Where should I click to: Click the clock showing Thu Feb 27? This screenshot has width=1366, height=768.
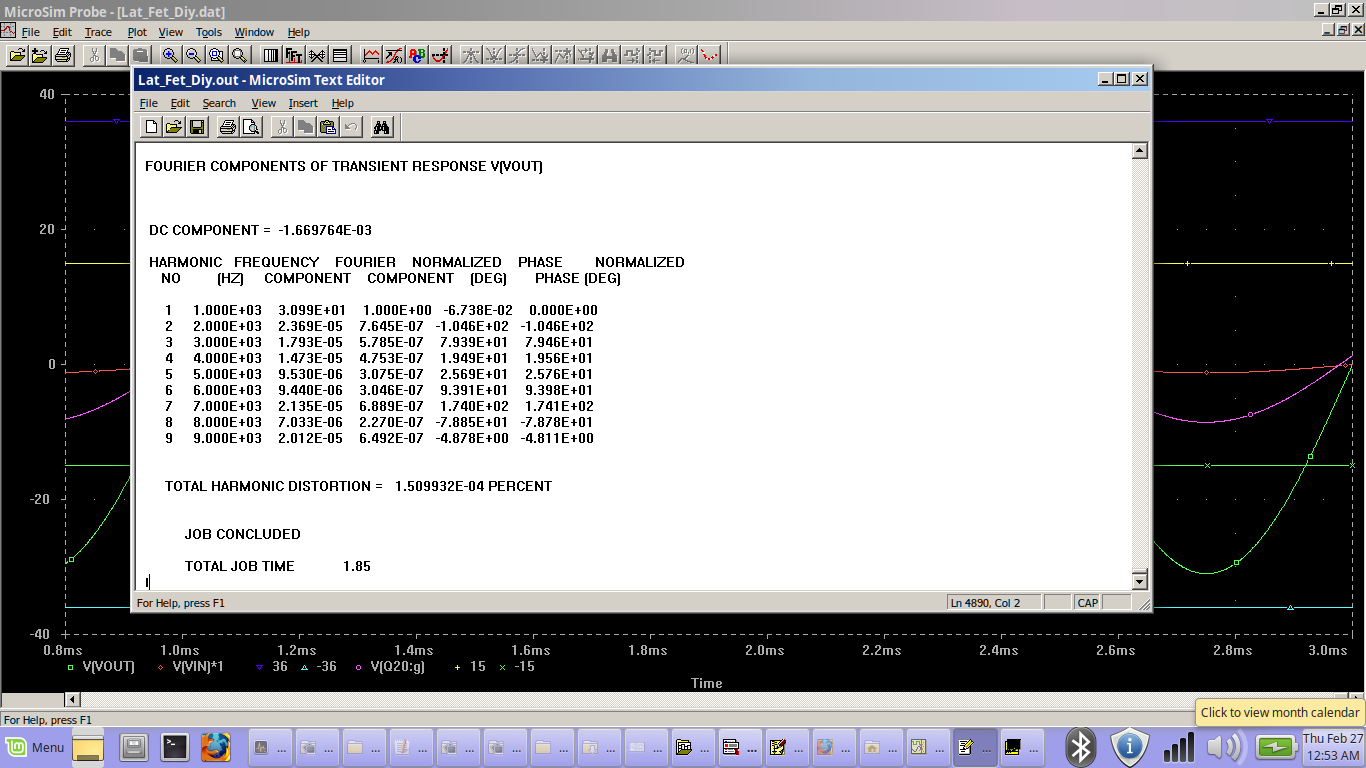point(1332,747)
